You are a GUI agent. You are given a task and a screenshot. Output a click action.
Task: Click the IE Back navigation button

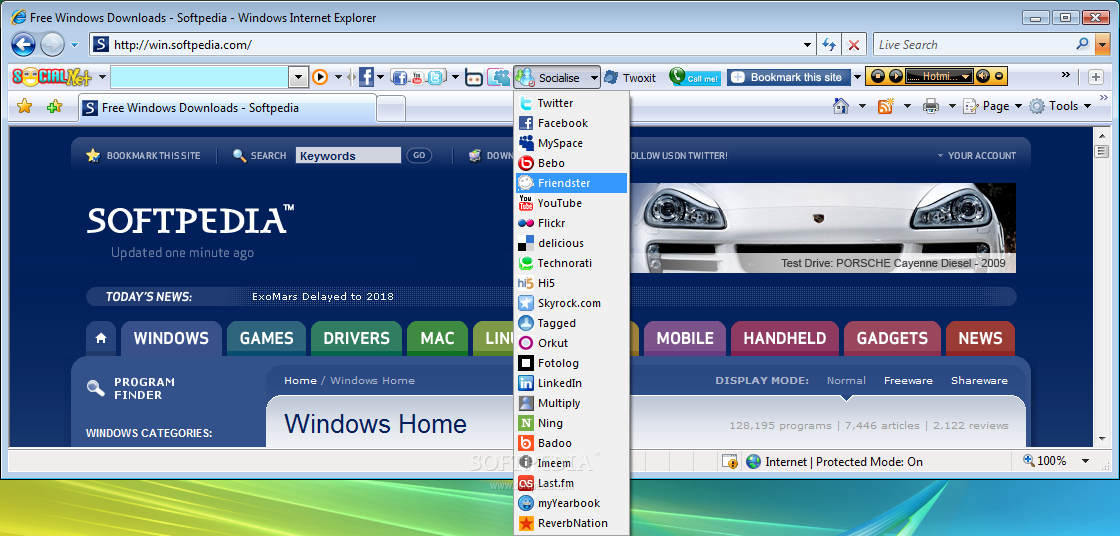pyautogui.click(x=24, y=44)
